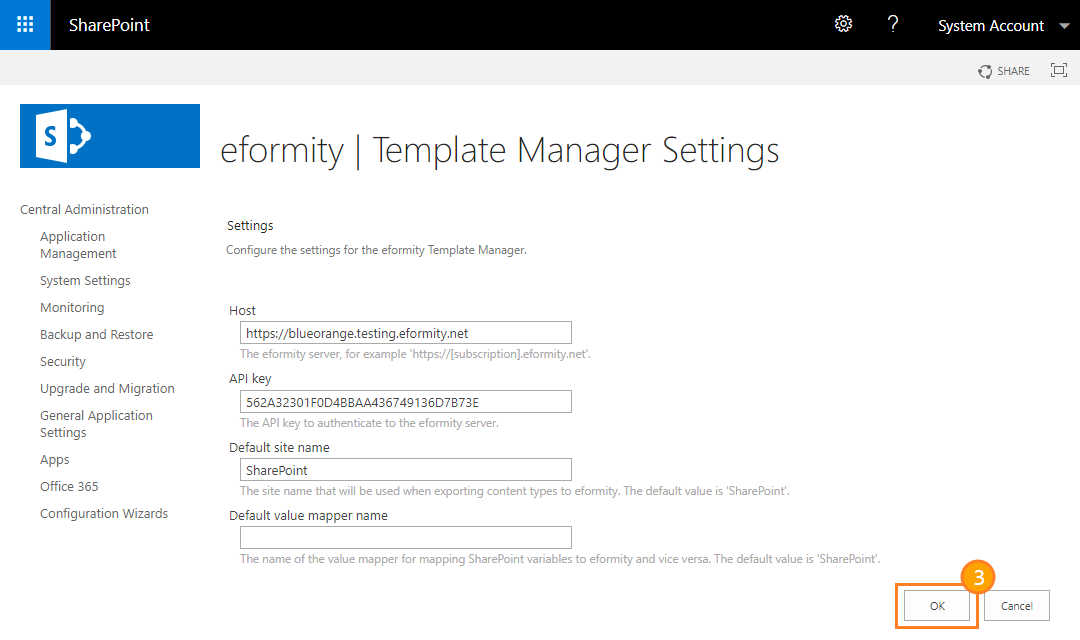Click the 'API key' field label
Viewport: 1080px width, 640px height.
click(250, 379)
